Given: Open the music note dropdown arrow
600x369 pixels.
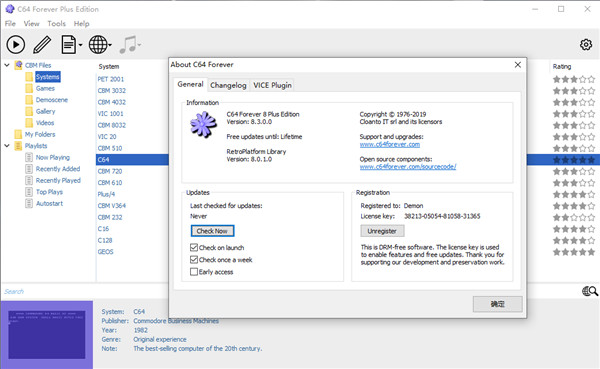Looking at the screenshot, I should [x=139, y=45].
